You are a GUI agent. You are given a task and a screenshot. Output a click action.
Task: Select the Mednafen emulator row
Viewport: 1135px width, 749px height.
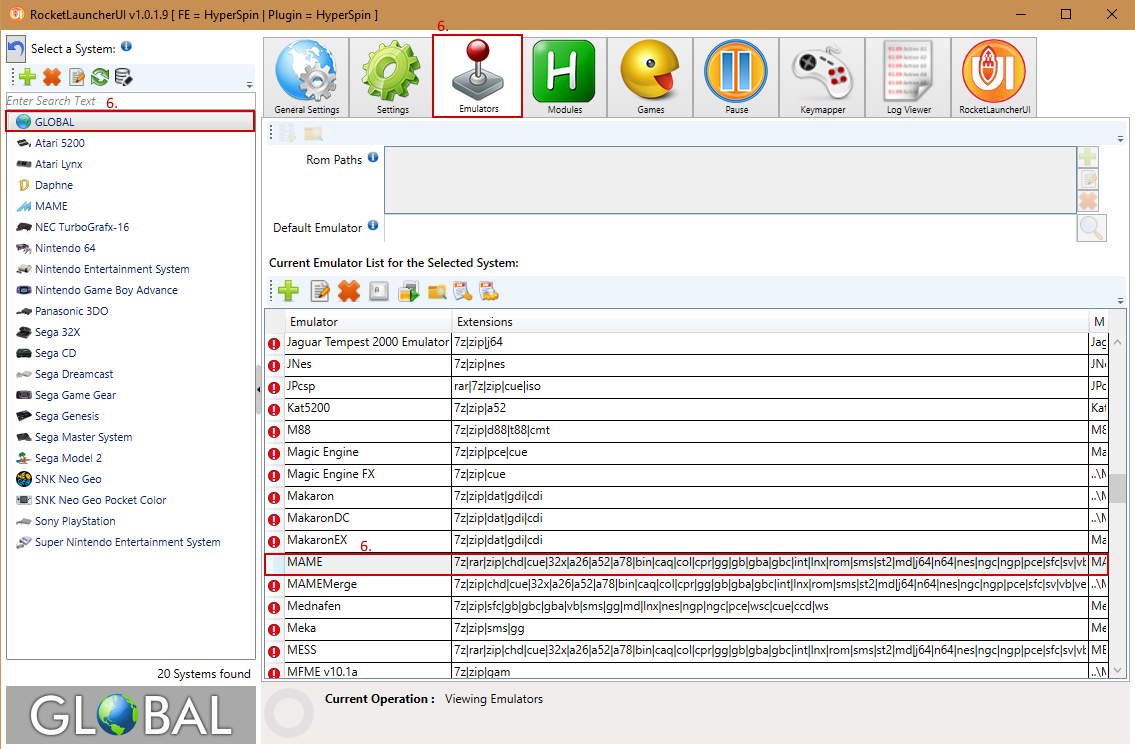click(686, 606)
